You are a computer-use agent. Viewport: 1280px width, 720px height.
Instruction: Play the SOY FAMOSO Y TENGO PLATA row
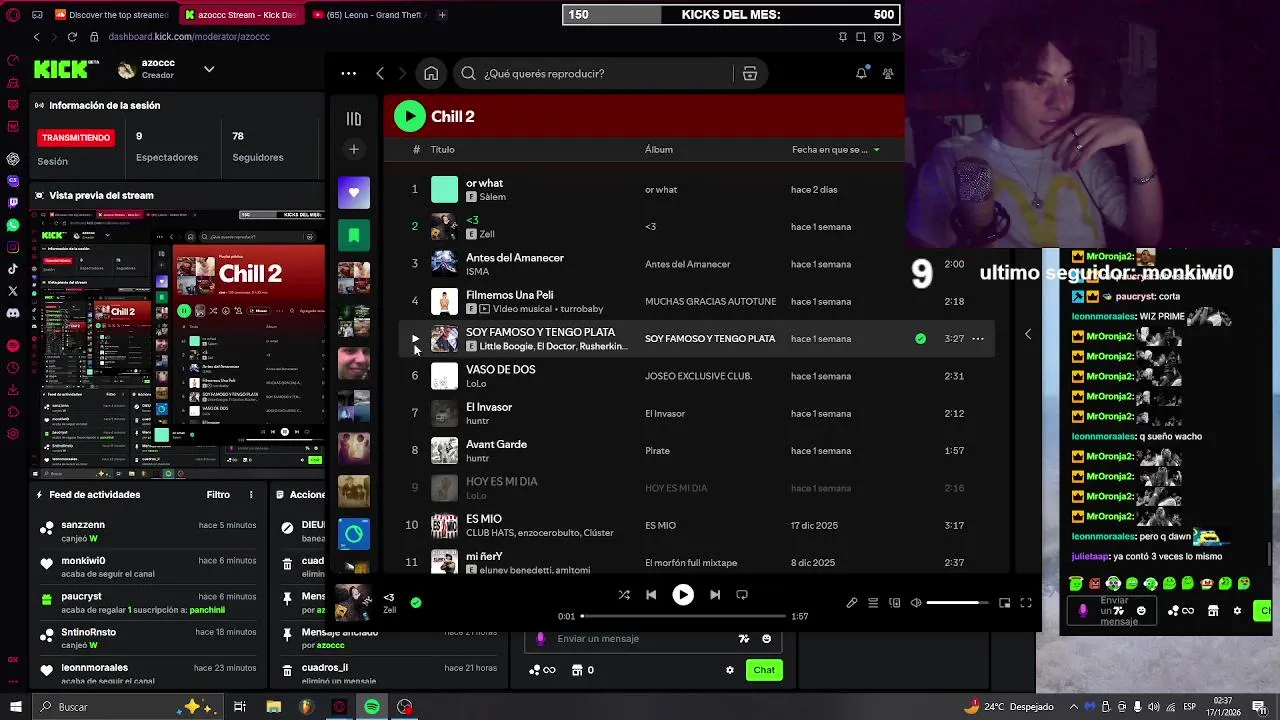click(x=415, y=338)
